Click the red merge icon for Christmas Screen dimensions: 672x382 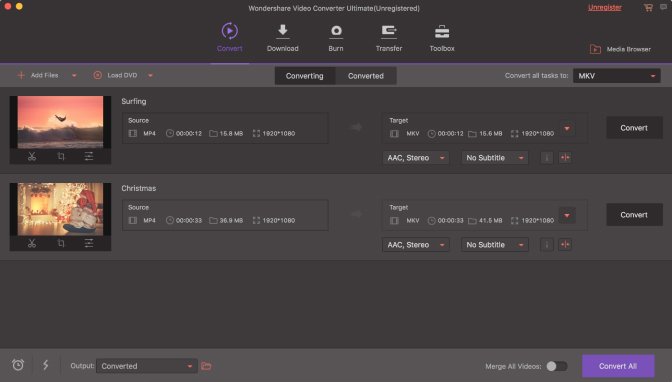[565, 245]
